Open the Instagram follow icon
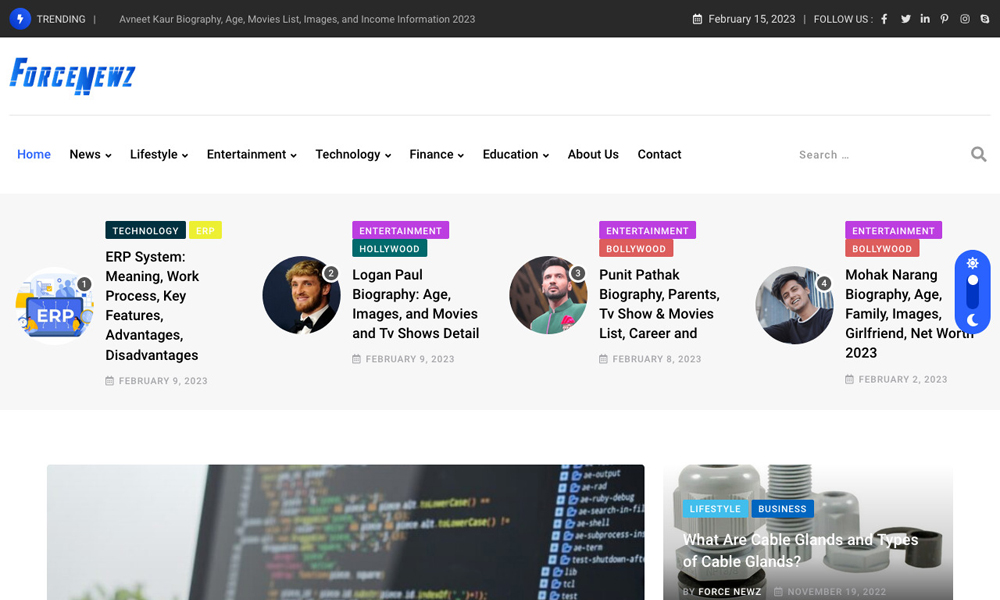This screenshot has height=600, width=1000. tap(965, 19)
